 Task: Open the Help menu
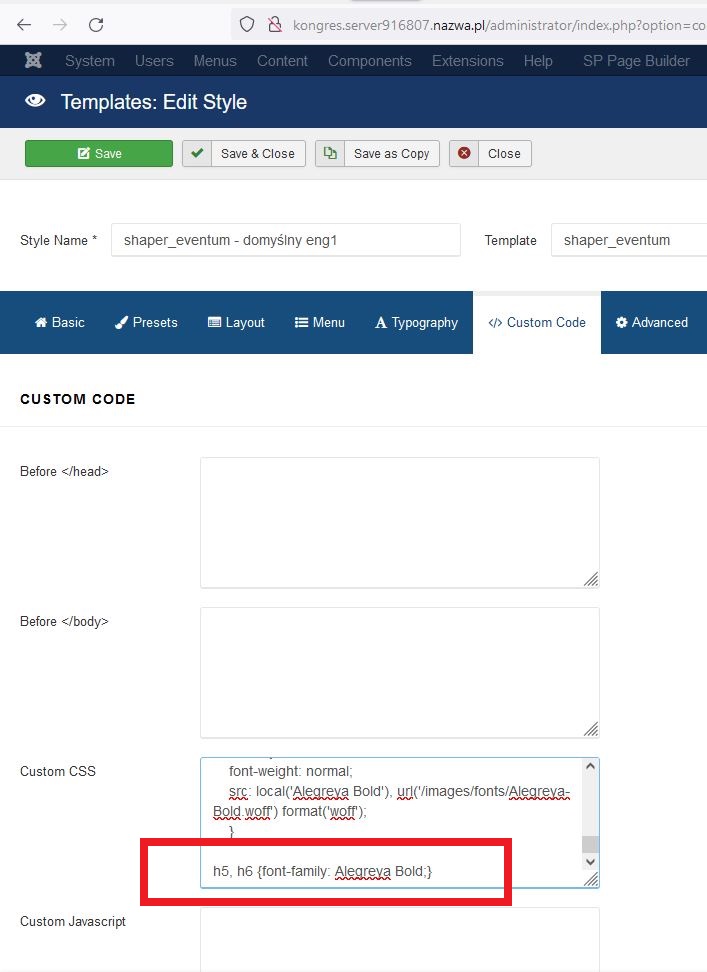(x=538, y=61)
